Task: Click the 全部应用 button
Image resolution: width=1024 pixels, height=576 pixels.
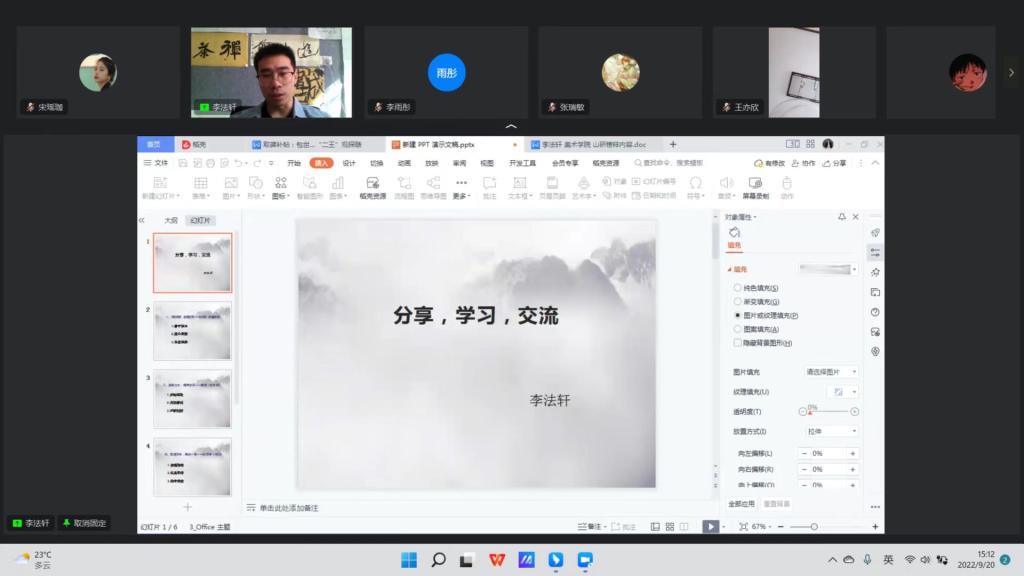Action: 741,504
